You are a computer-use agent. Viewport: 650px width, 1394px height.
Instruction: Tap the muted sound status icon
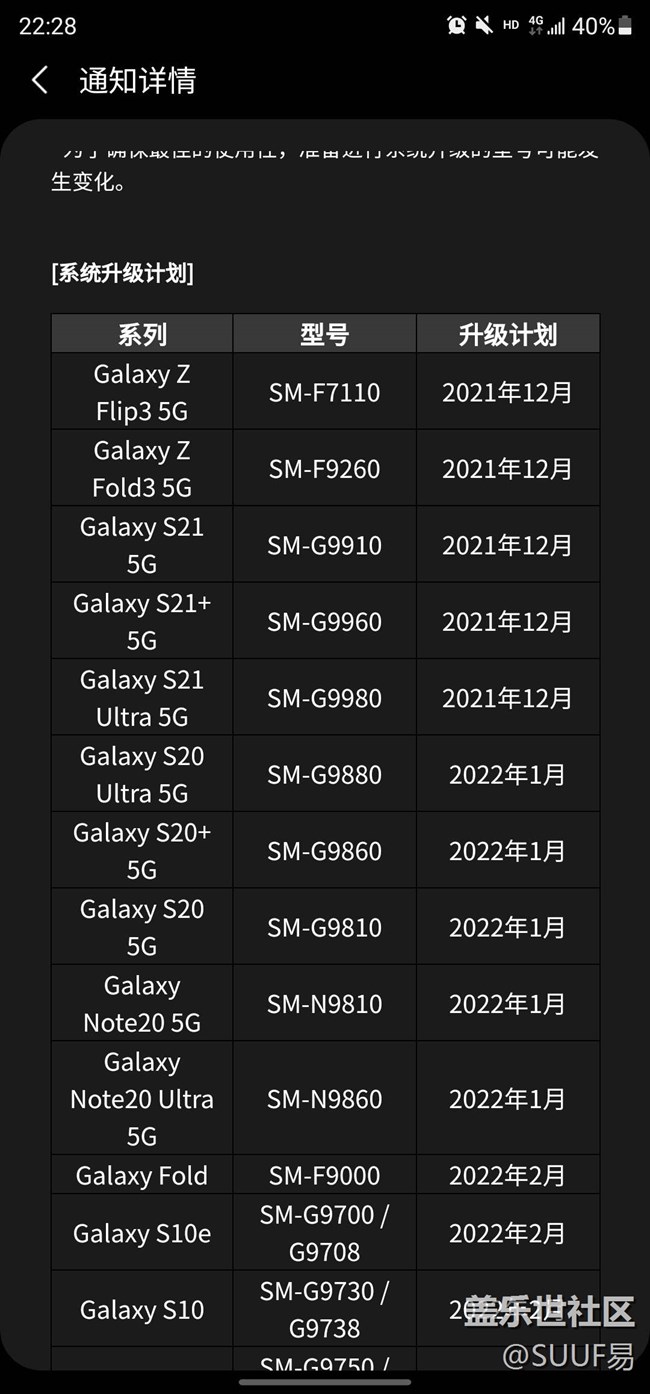click(484, 25)
